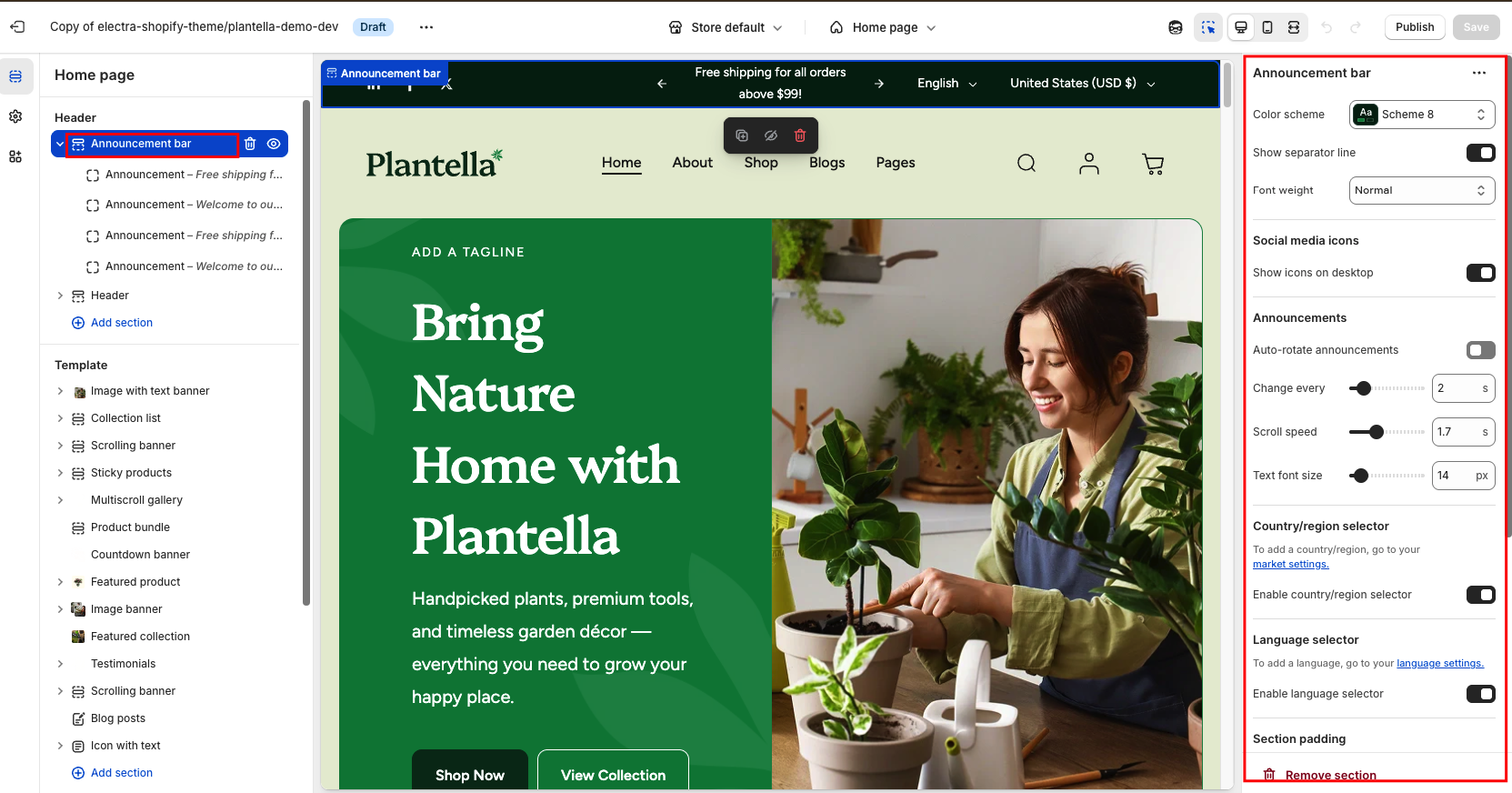Open Store default market selector
Screen dimensions: 1512x793
coord(726,27)
